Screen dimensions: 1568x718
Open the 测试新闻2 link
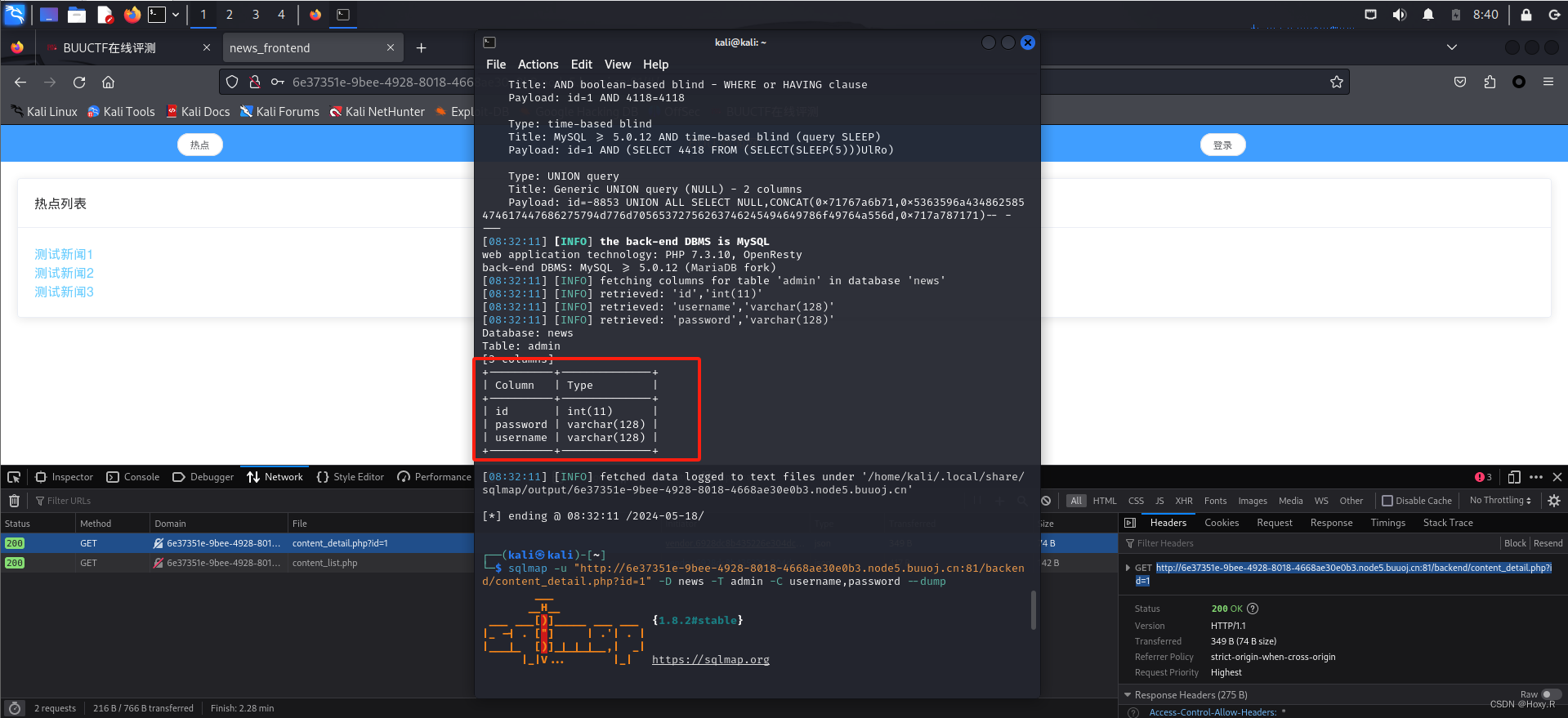tap(64, 273)
